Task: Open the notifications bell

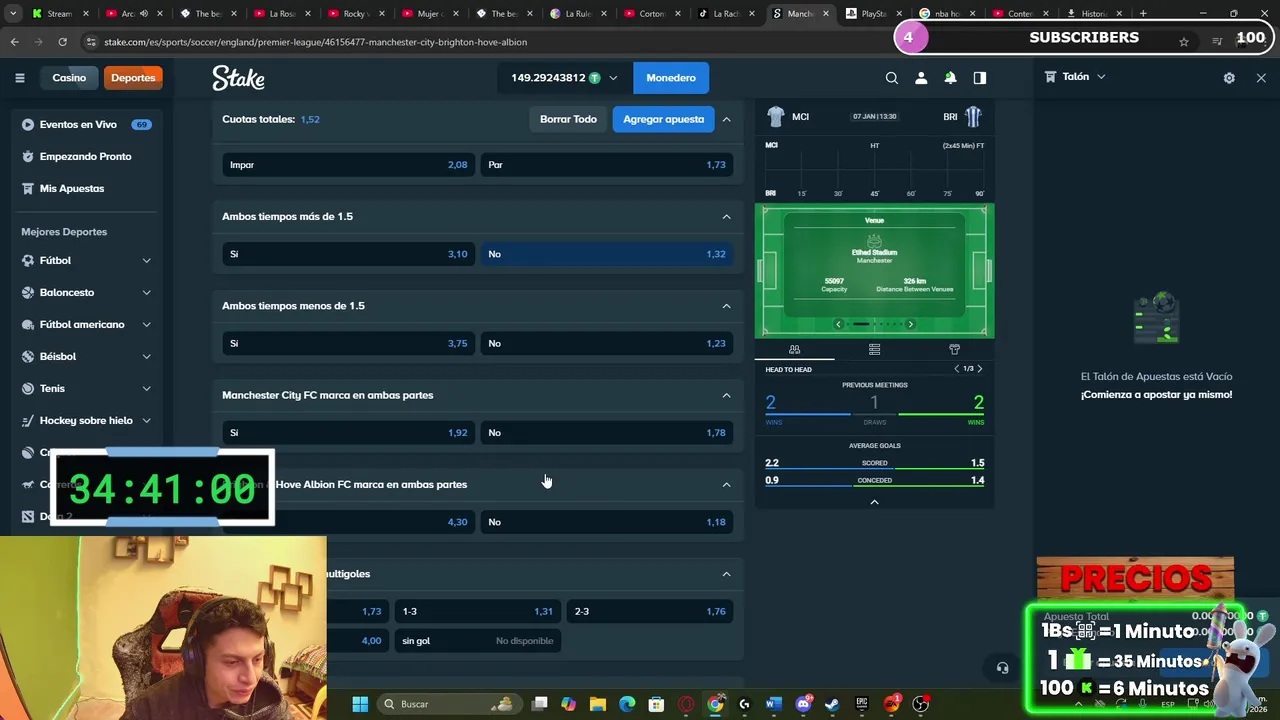Action: [950, 78]
